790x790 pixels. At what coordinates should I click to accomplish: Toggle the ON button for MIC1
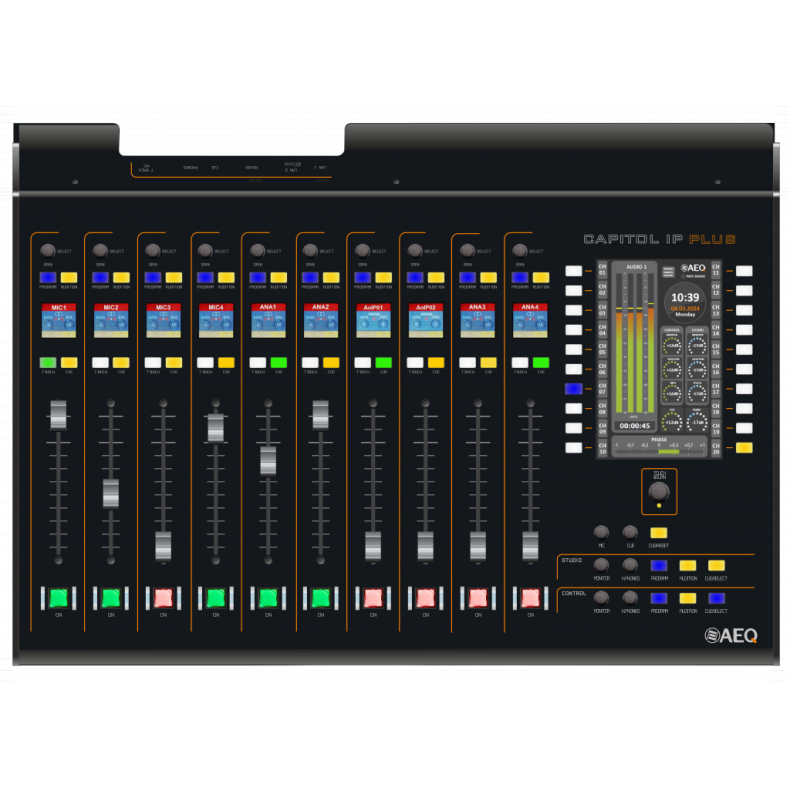tap(58, 598)
